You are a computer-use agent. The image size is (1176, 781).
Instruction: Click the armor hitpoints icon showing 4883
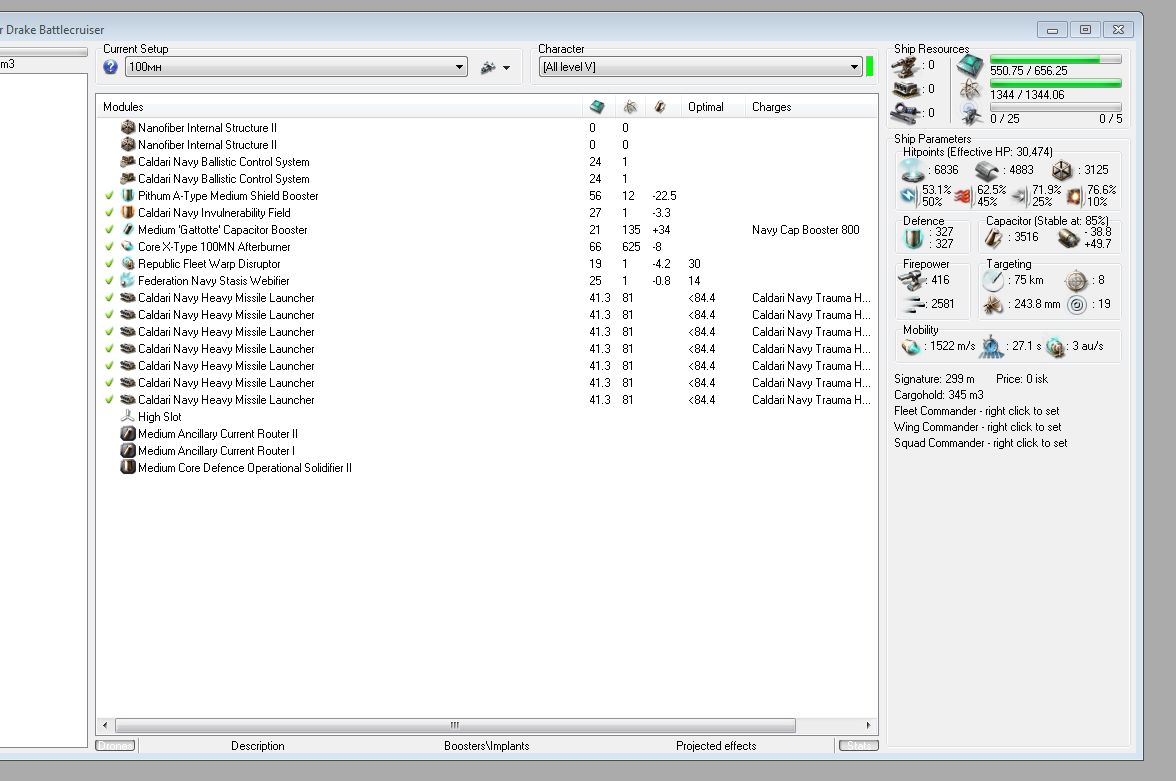coord(986,171)
